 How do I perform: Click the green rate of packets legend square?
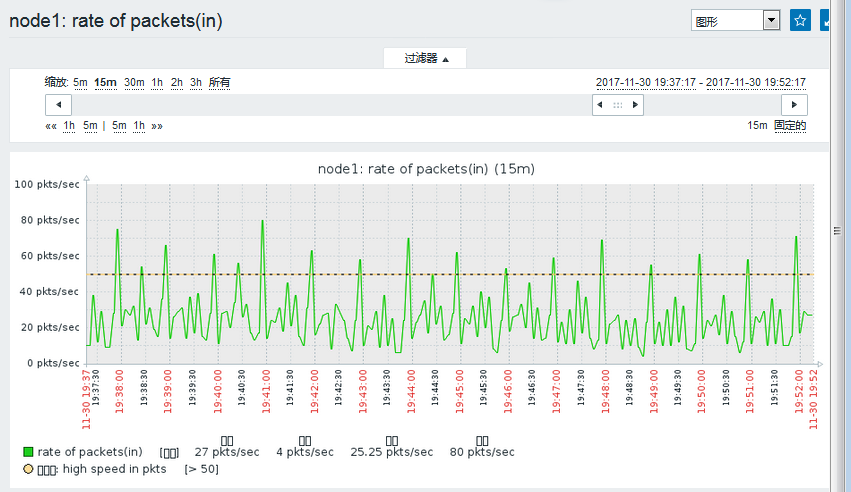tap(28, 452)
